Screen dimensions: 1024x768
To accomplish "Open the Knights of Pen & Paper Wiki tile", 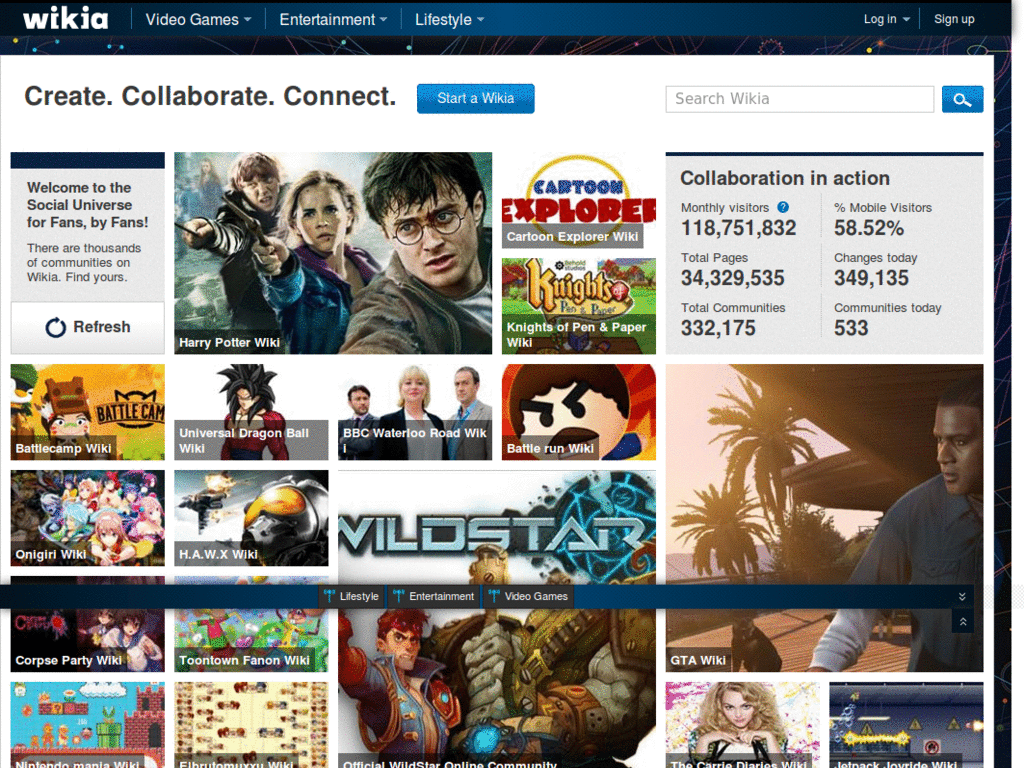I will (579, 306).
